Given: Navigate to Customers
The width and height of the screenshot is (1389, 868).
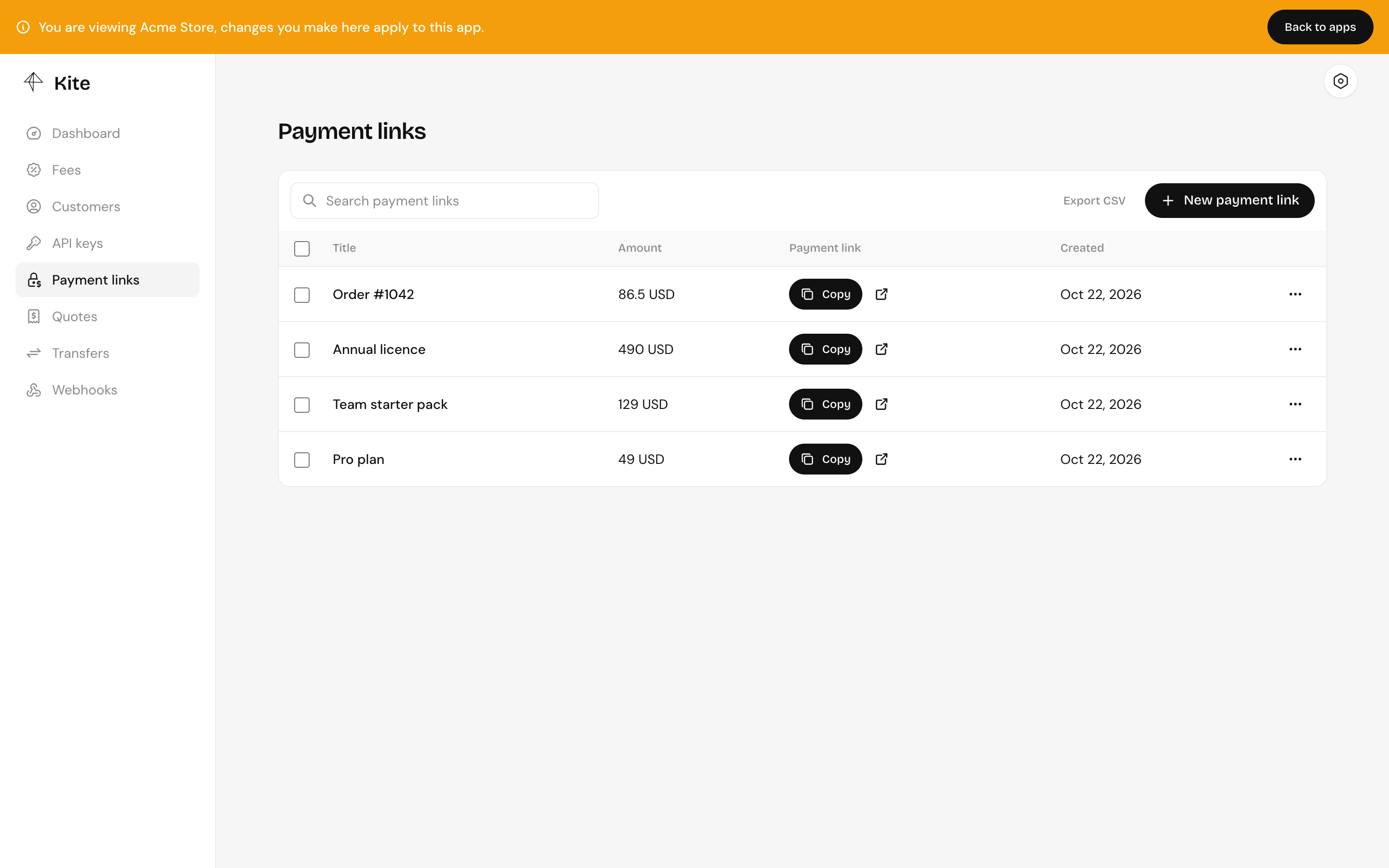Looking at the screenshot, I should click(x=108, y=207).
